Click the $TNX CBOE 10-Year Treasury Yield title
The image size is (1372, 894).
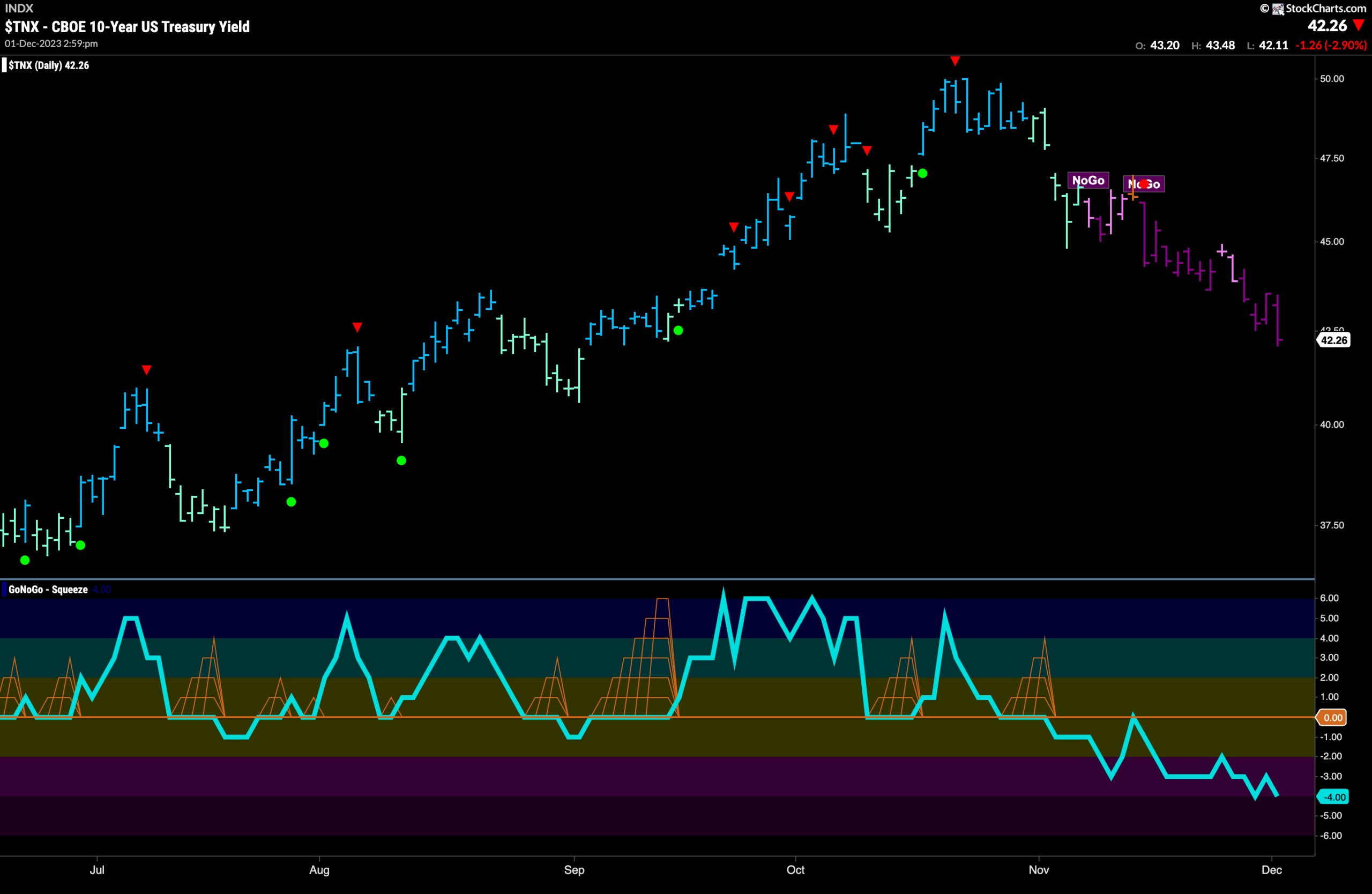coord(128,26)
